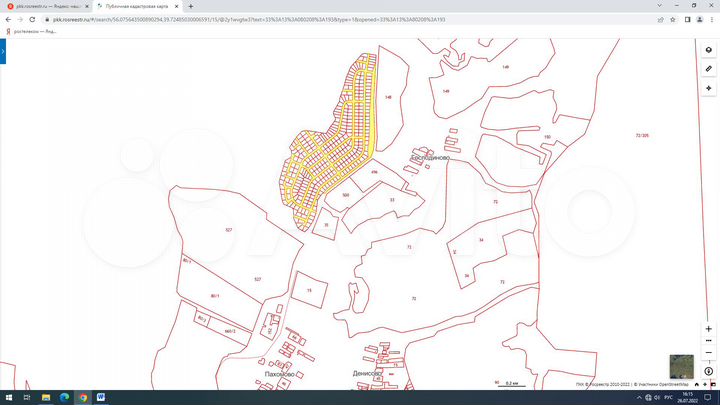Open Windows Start menu

(8, 397)
